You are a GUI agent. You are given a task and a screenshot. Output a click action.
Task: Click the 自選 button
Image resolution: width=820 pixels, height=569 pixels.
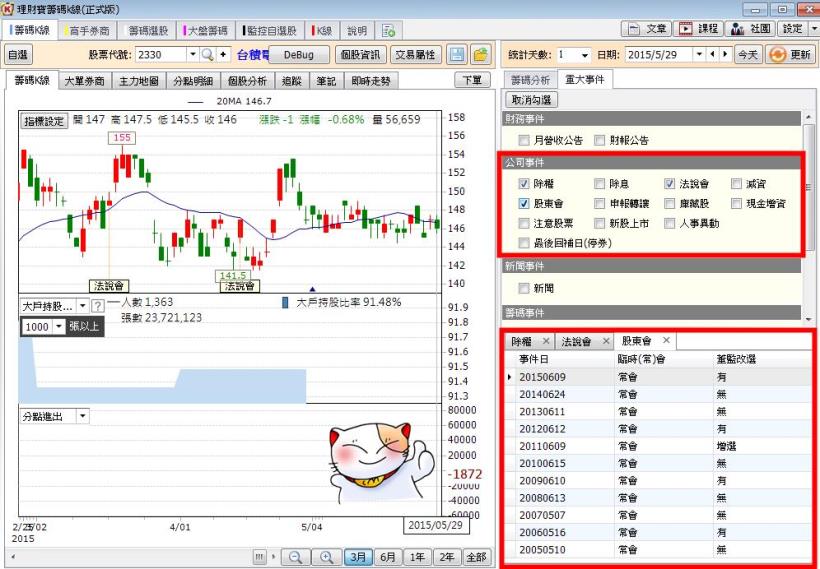[18, 54]
